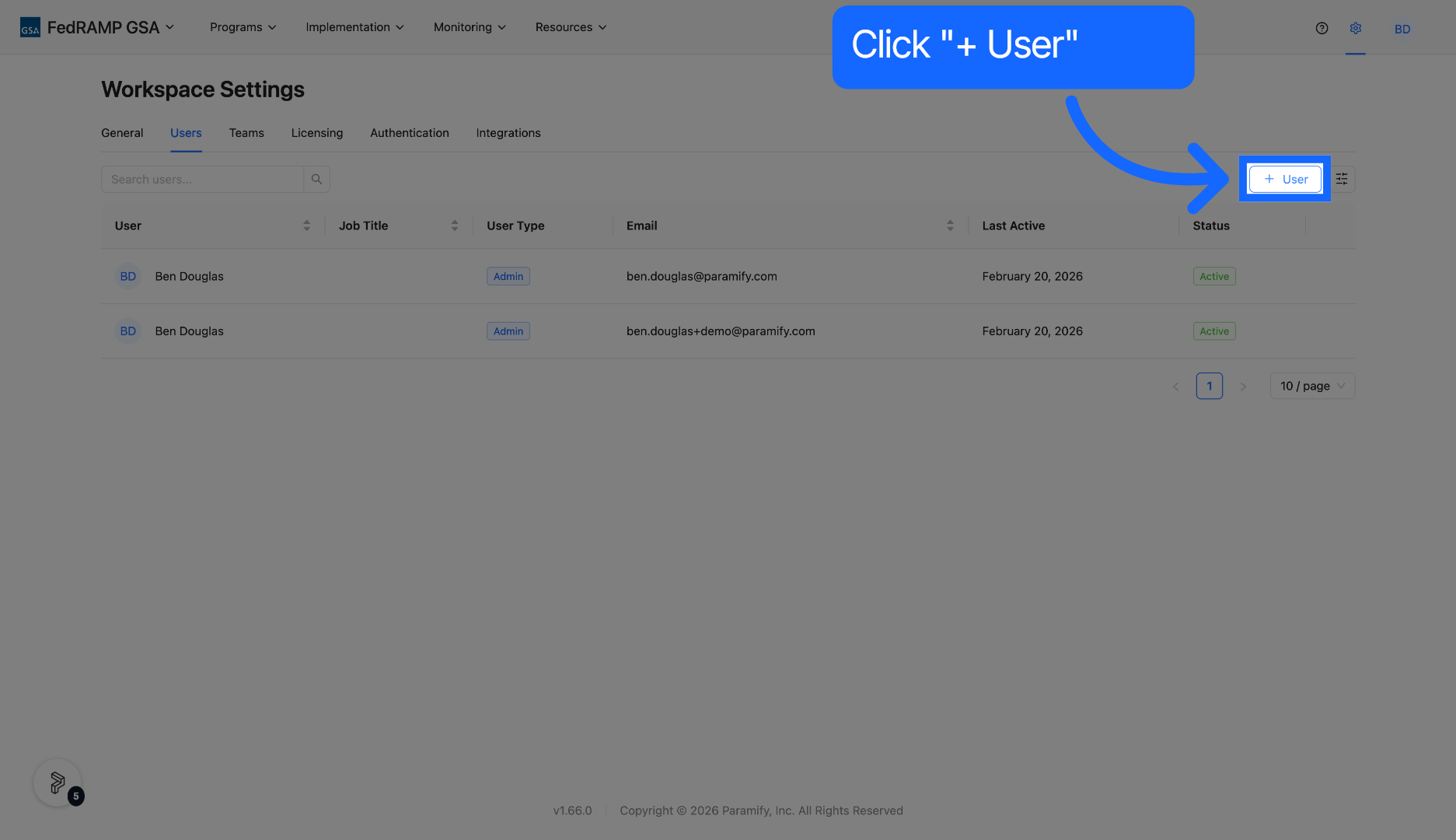This screenshot has height=840, width=1456.
Task: Click the v1.66.0 version text
Action: tap(572, 810)
